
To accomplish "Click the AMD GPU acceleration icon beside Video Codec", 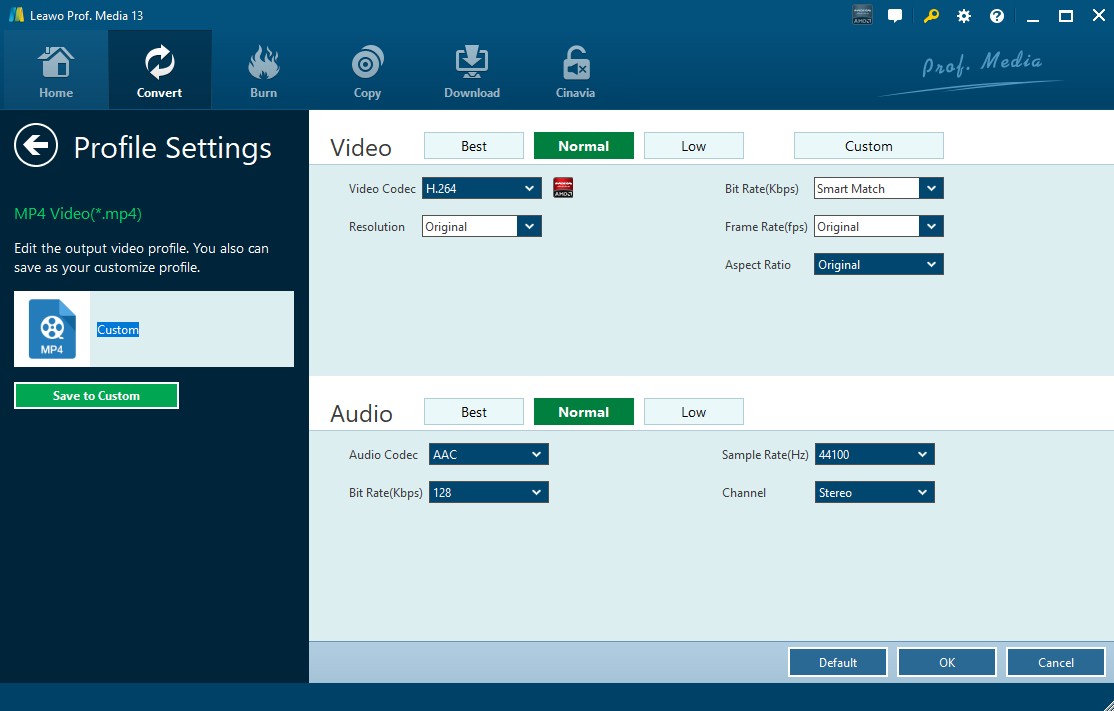I will tap(563, 188).
